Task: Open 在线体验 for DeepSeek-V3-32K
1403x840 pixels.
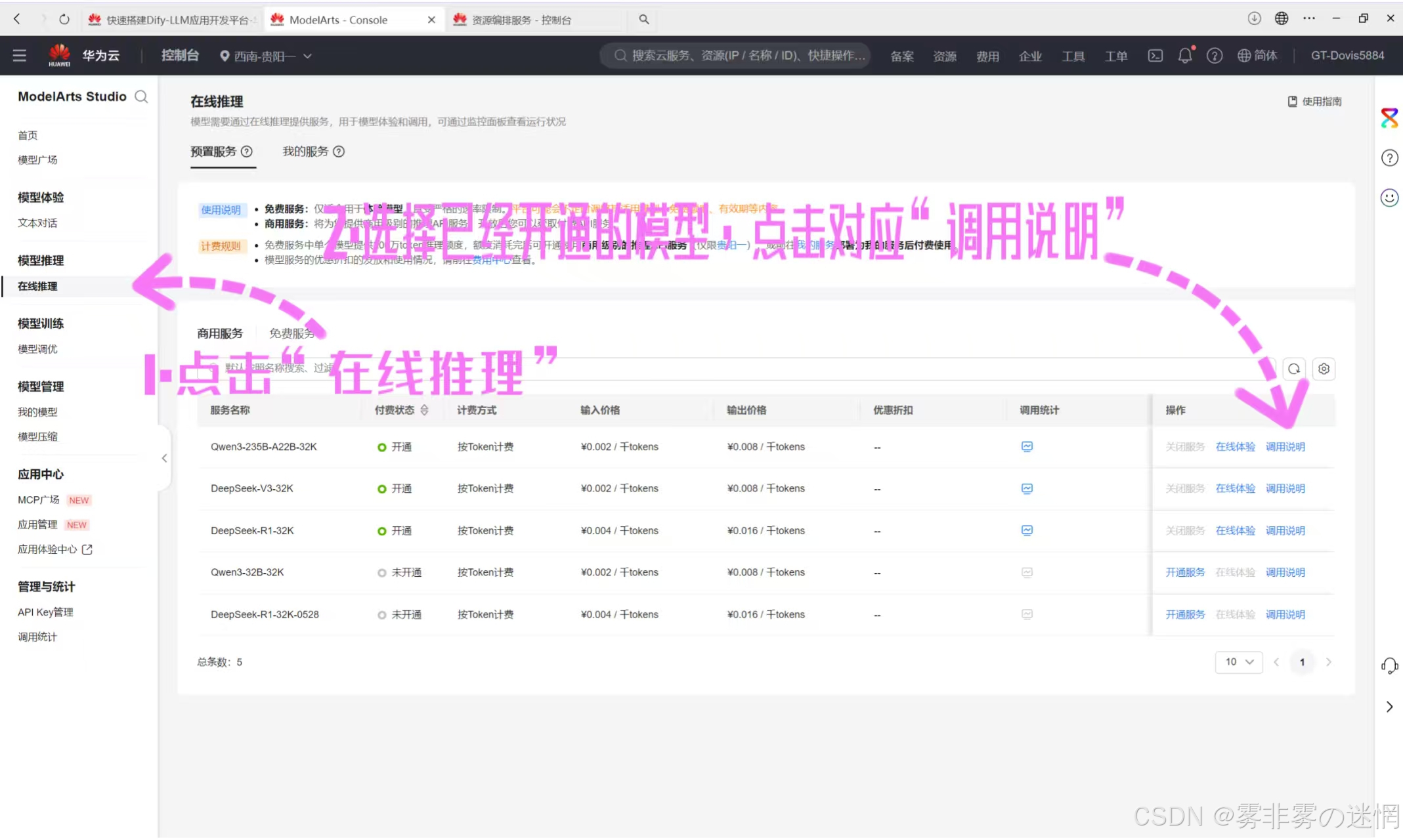Action: tap(1235, 489)
